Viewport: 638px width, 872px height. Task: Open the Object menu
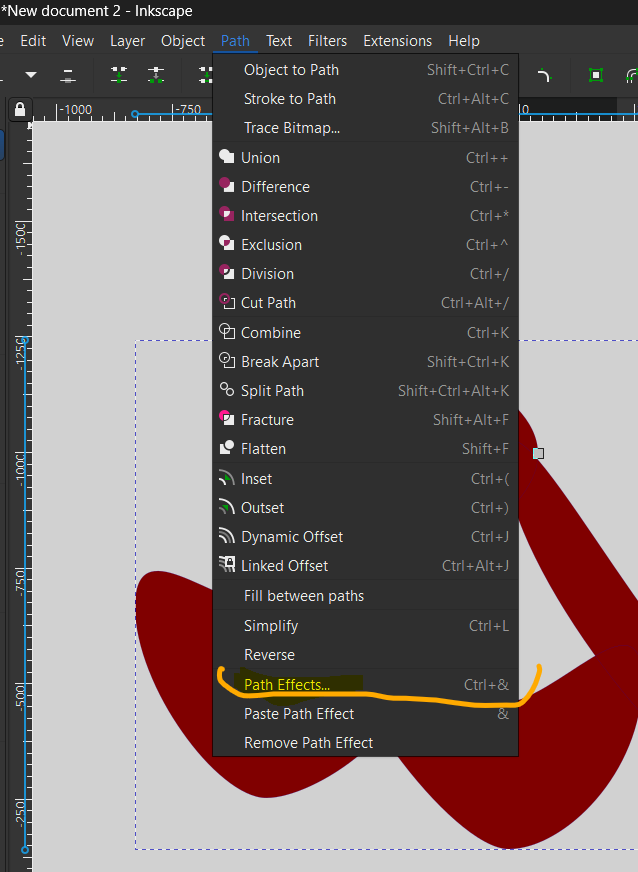[183, 41]
